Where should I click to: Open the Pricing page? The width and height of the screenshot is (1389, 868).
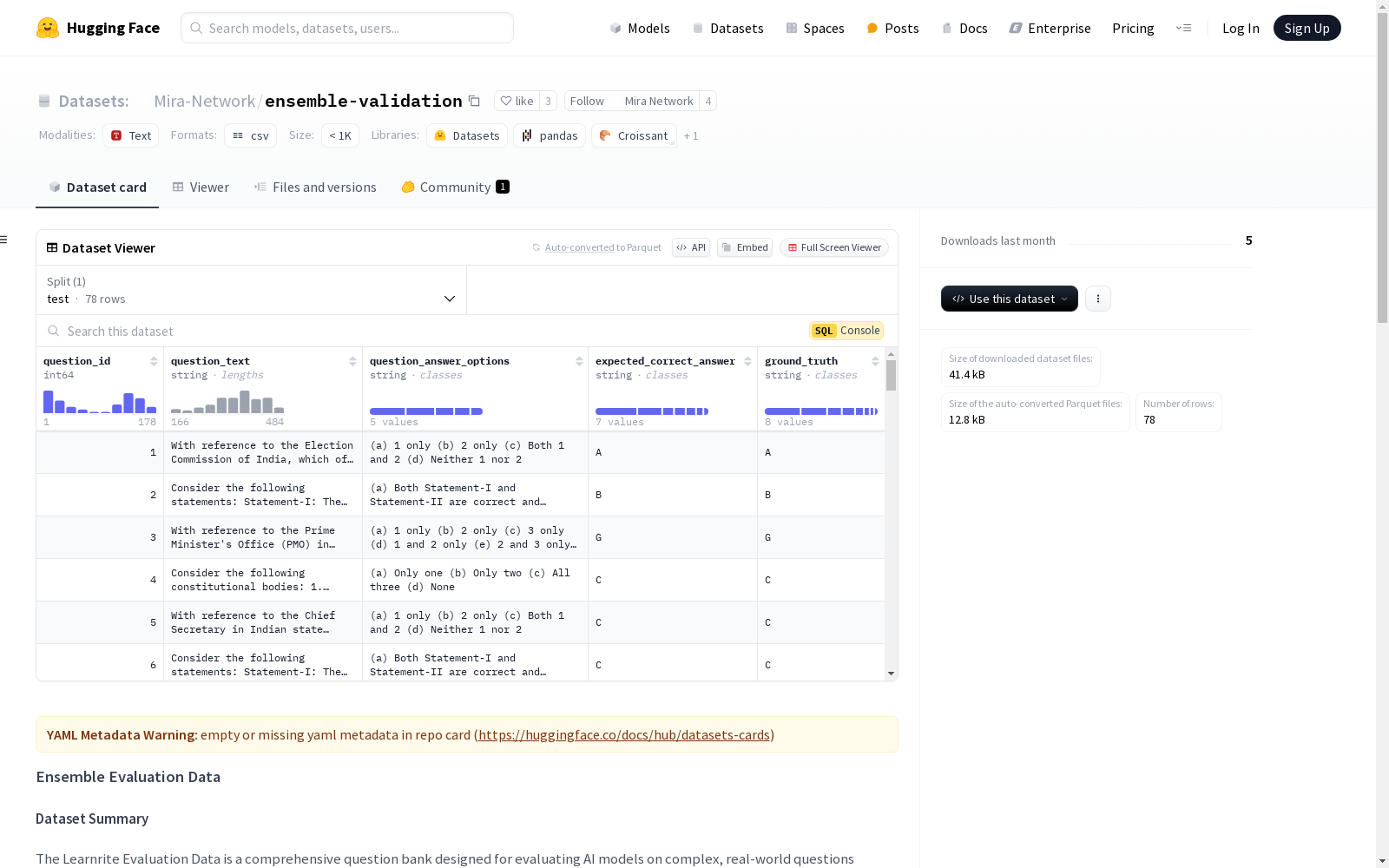[x=1133, y=28]
